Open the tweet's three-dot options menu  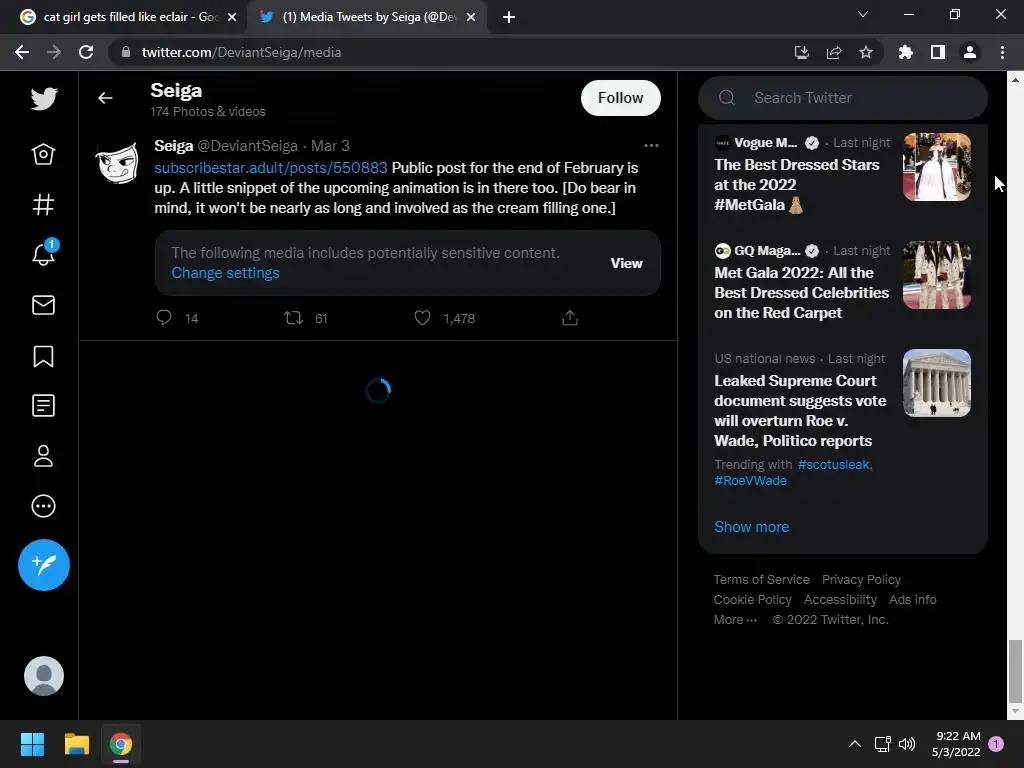click(x=651, y=146)
